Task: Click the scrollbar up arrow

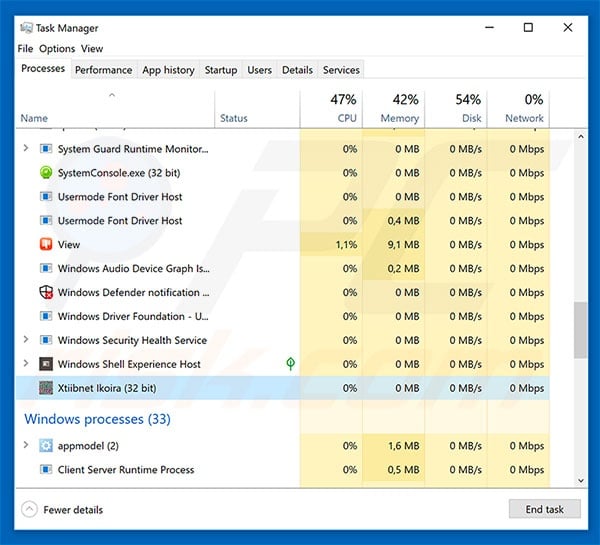Action: pyautogui.click(x=581, y=136)
